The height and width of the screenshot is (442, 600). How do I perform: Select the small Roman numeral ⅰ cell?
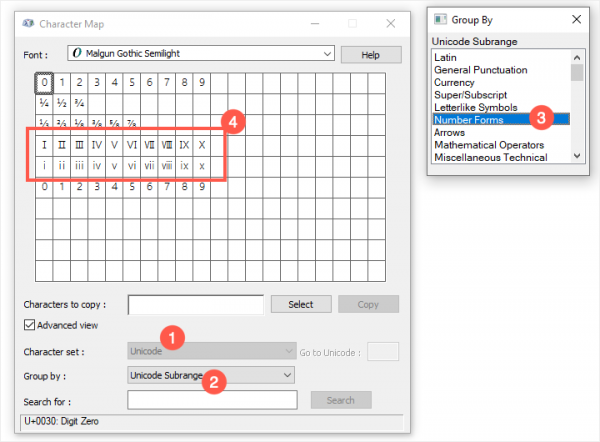(44, 166)
